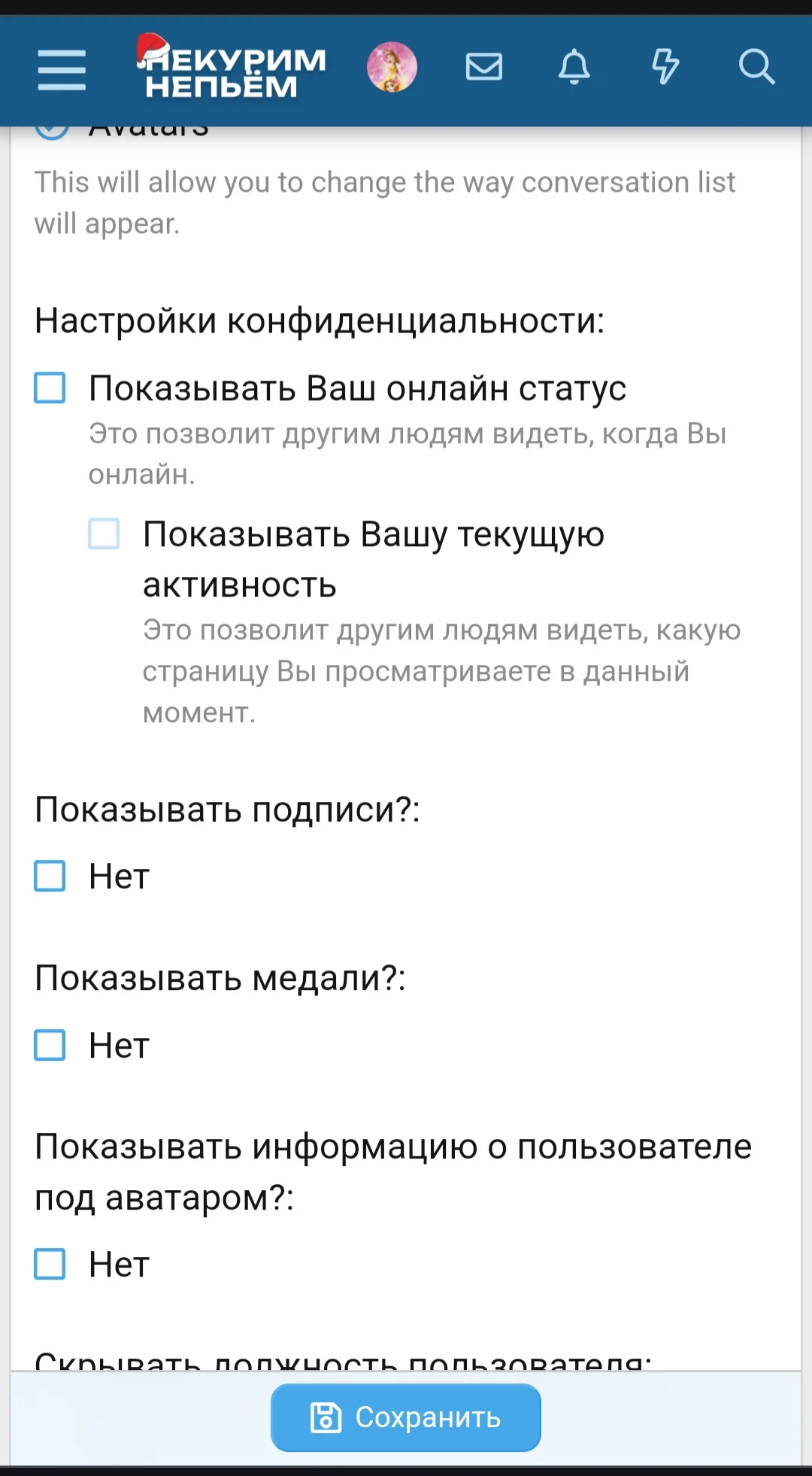The width and height of the screenshot is (812, 1476).
Task: Check Нет box under Показывать подписи
Action: click(x=50, y=876)
